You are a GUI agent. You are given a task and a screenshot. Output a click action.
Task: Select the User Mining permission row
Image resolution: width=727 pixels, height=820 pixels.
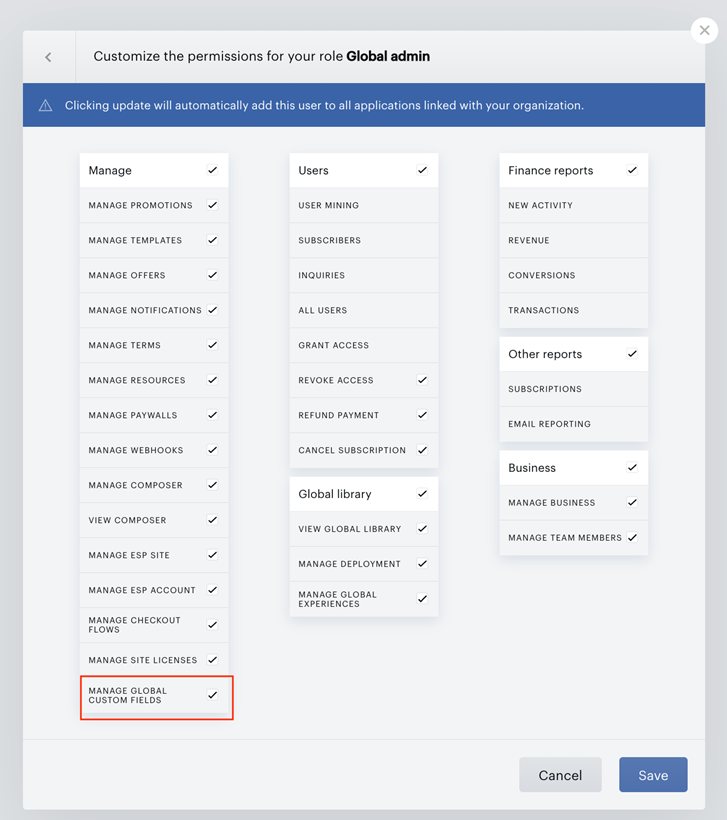(364, 205)
